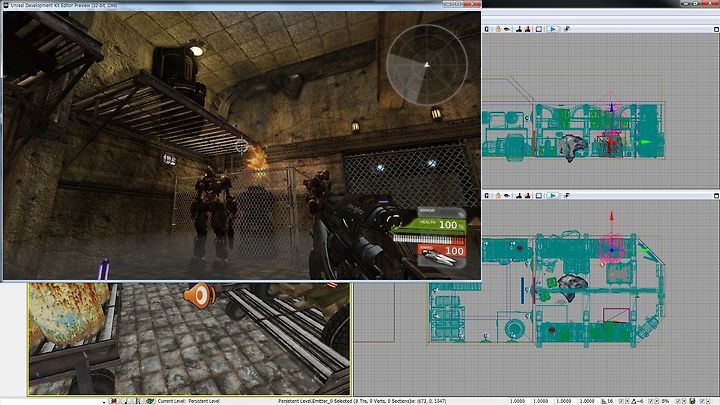Select brush wireframe mode in upper viewport toolbar

(x=519, y=29)
